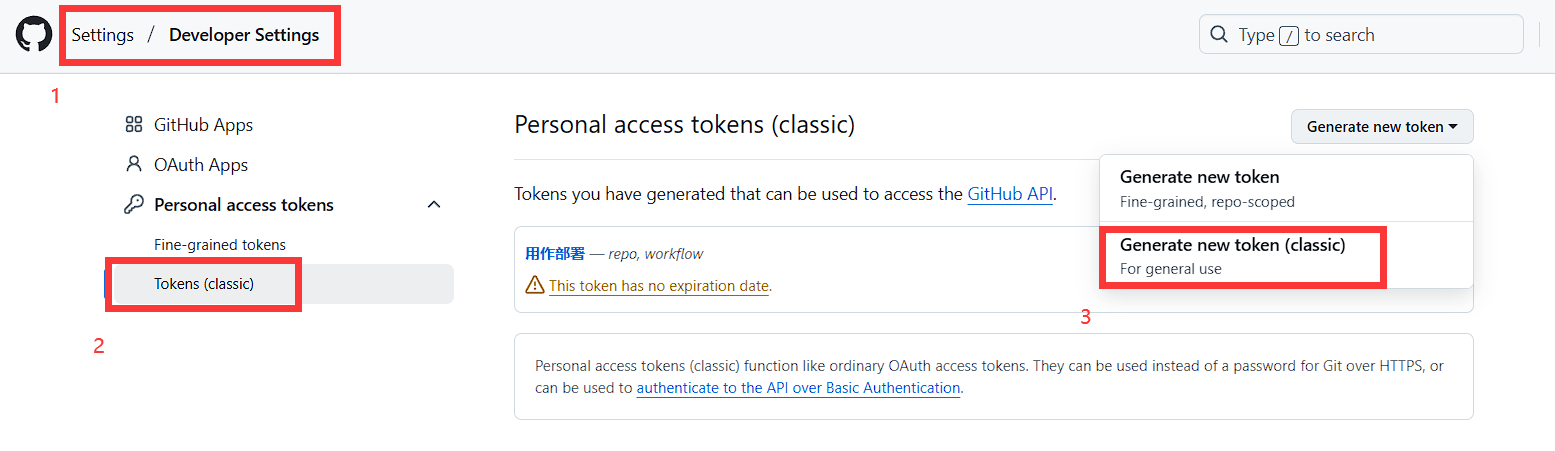Focus the 'Type / to search' field

point(1360,35)
